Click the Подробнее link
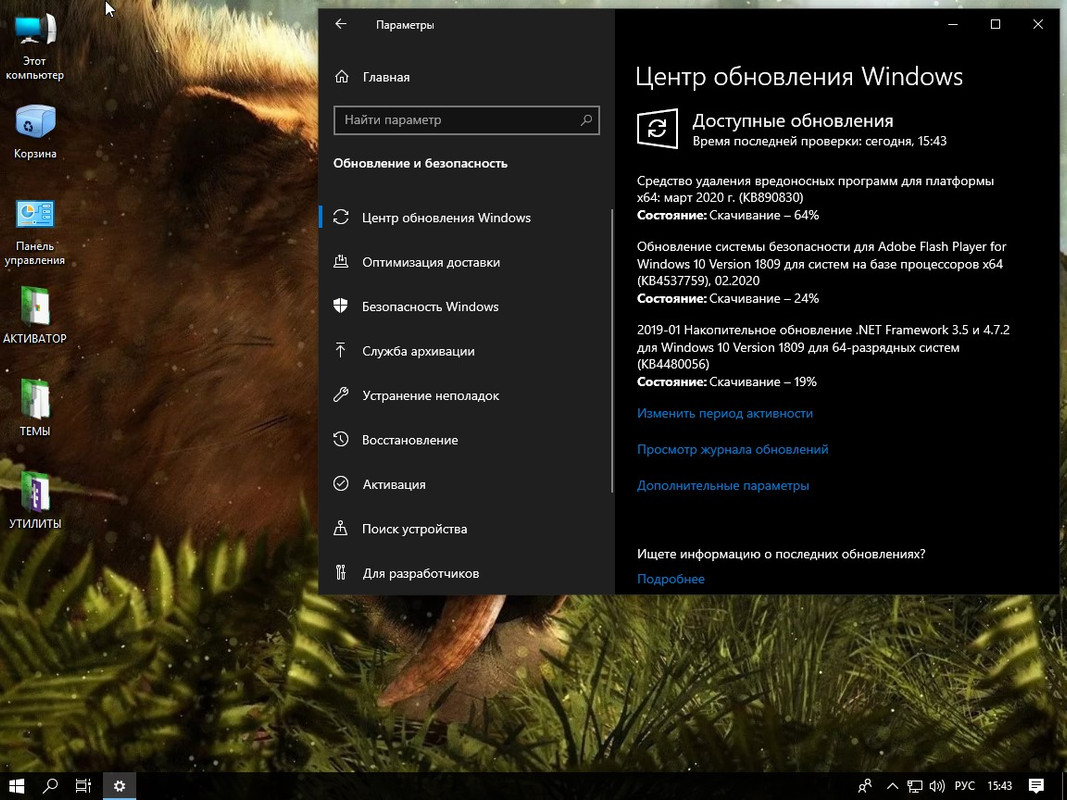This screenshot has height=800, width=1067. [x=671, y=579]
